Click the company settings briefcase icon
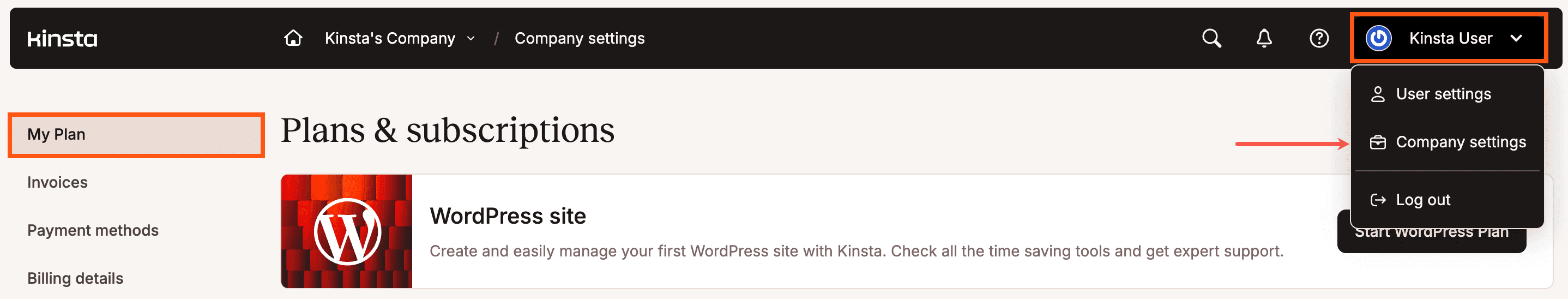This screenshot has width=1568, height=299. point(1378,142)
